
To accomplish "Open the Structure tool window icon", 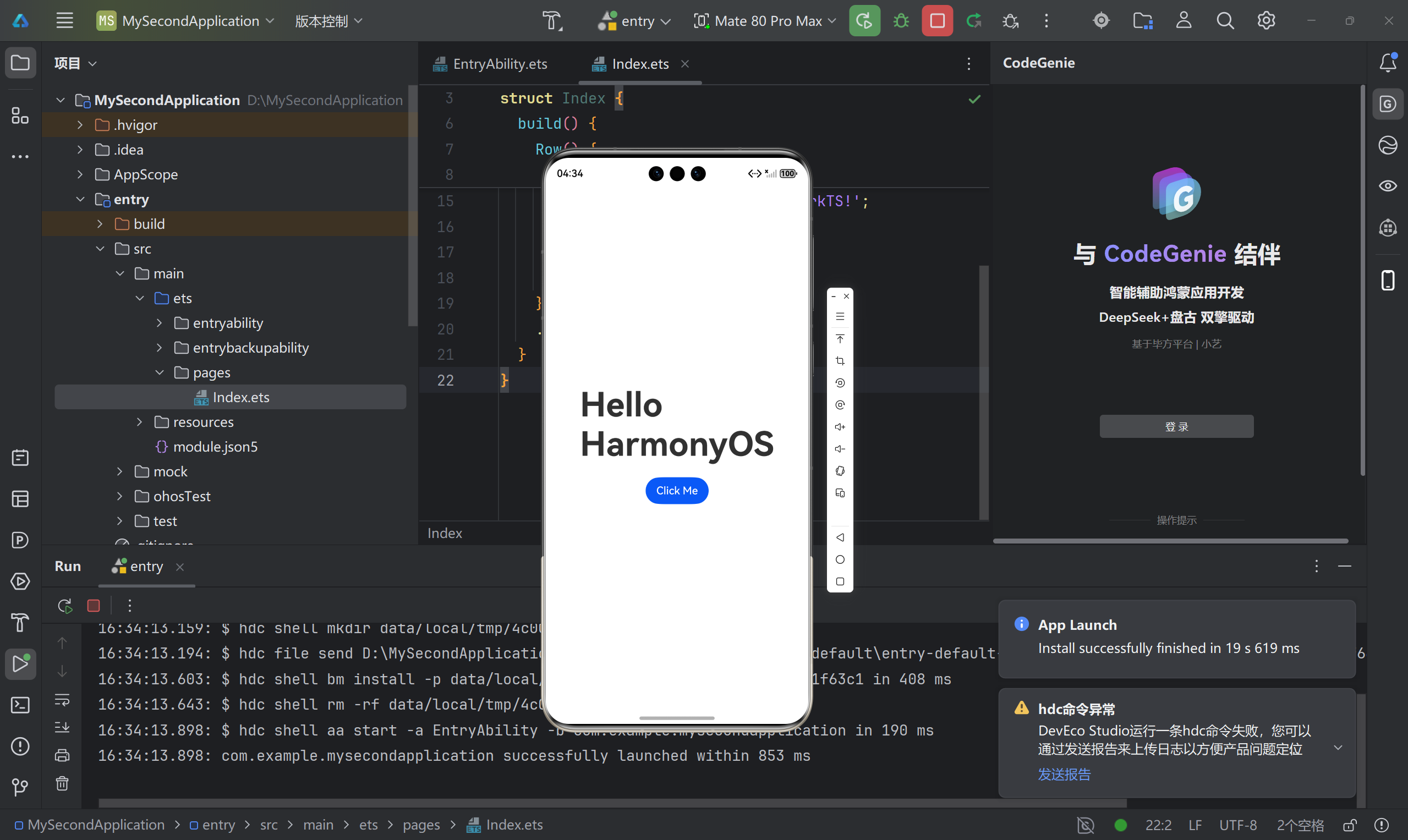I will (x=20, y=116).
